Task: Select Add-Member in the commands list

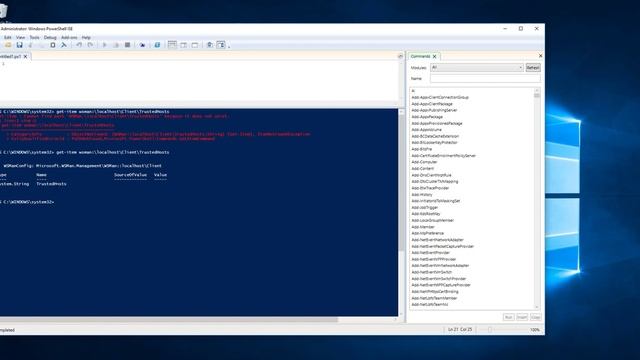Action: tap(423, 227)
